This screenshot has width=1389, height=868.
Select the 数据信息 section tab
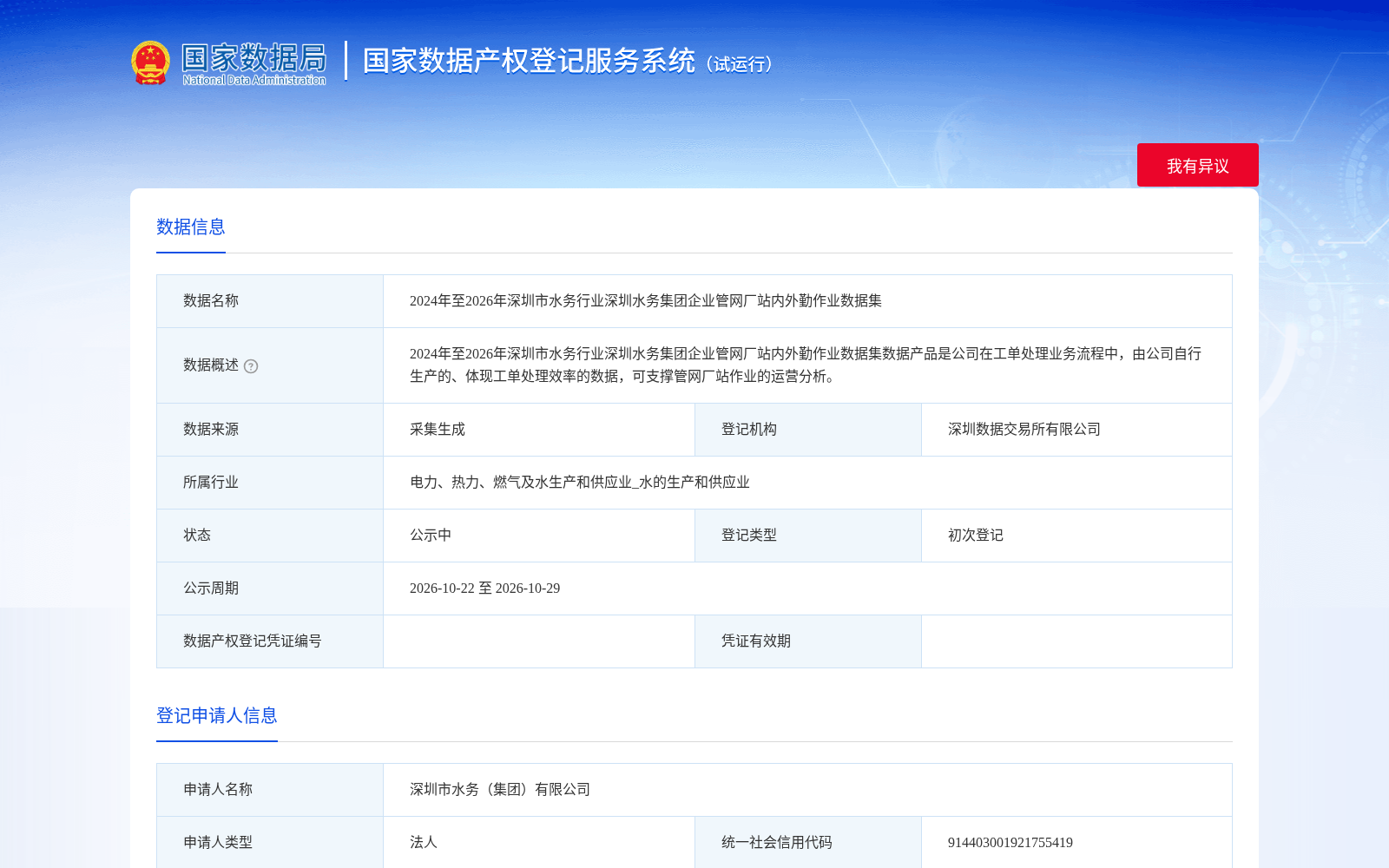click(x=191, y=227)
